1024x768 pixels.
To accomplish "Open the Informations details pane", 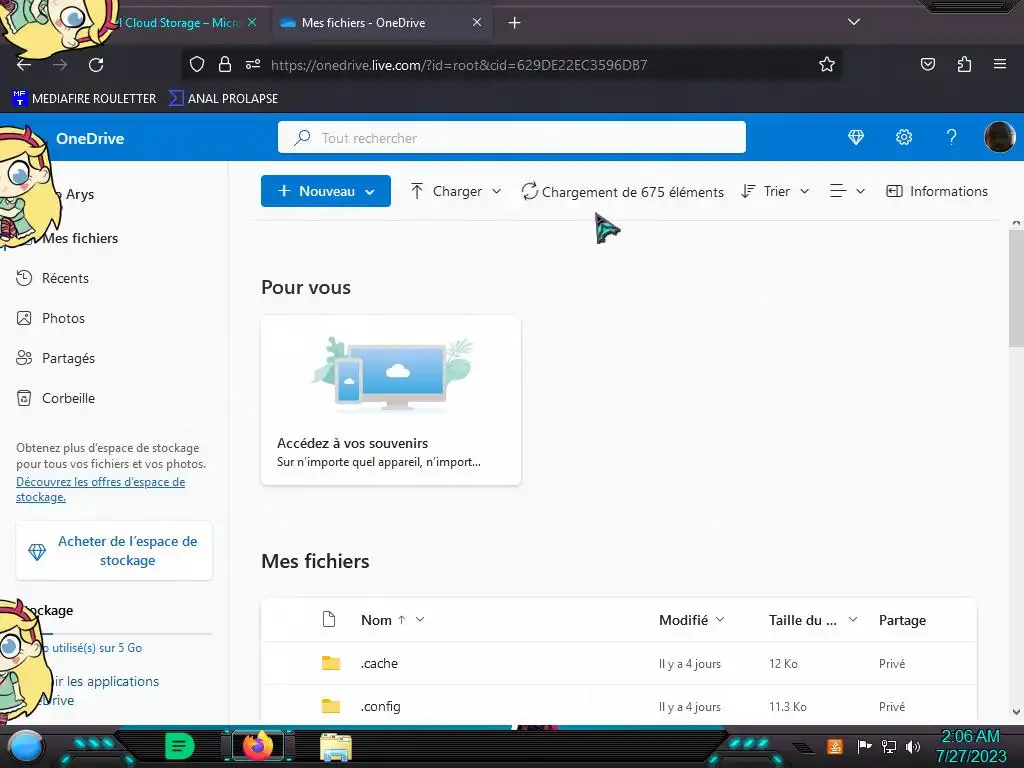I will [x=936, y=191].
